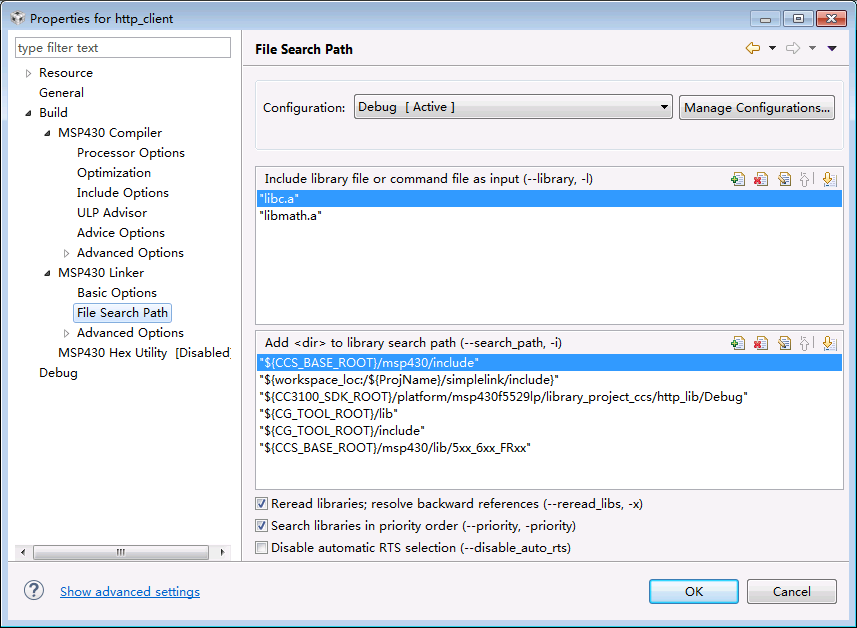Click Move Down icon for library file list

pos(828,179)
